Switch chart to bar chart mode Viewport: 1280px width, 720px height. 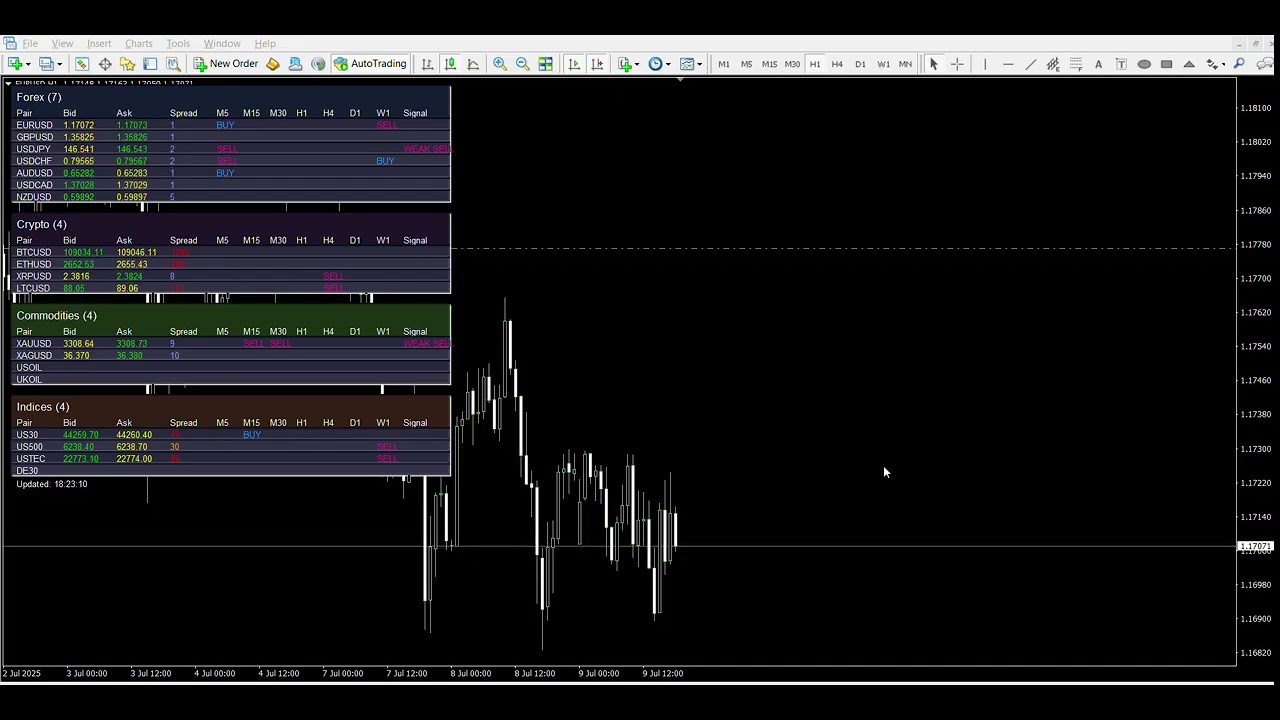point(427,64)
